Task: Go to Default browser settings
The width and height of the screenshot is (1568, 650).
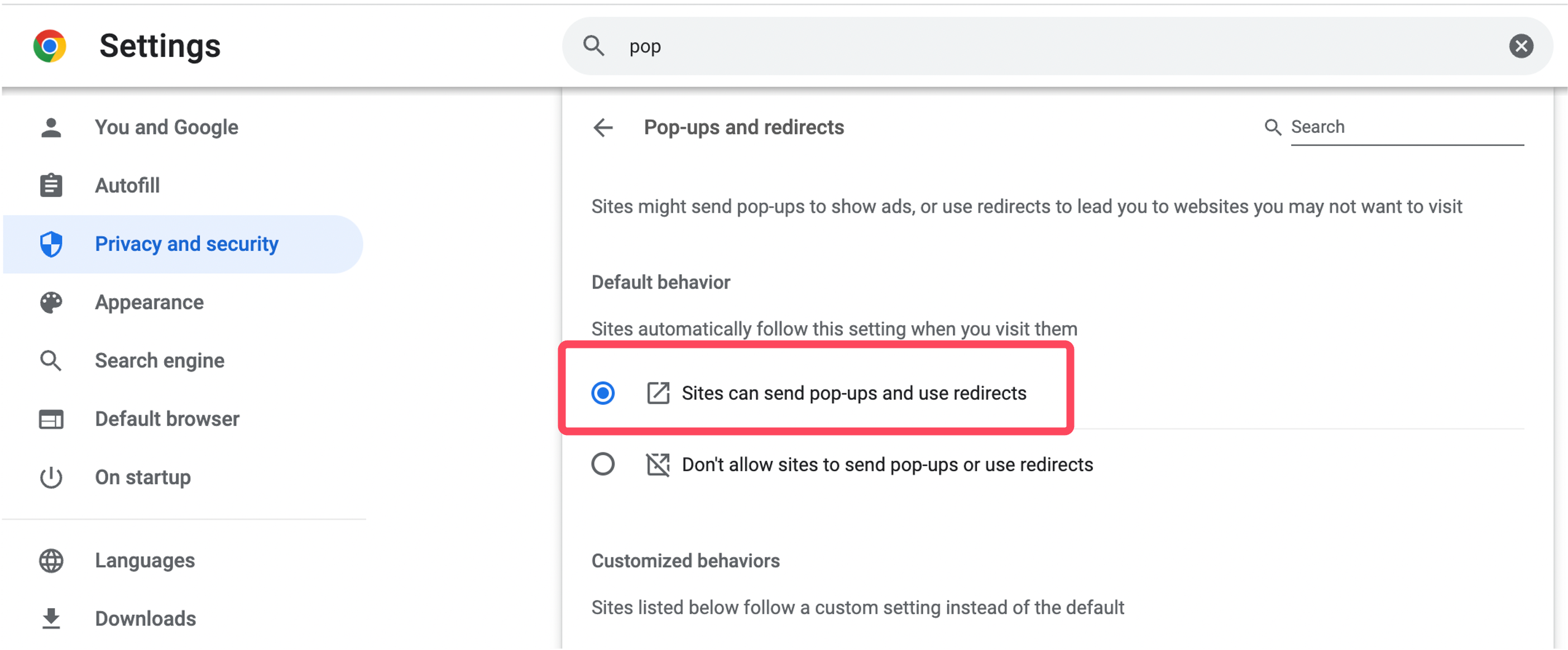Action: click(x=167, y=420)
